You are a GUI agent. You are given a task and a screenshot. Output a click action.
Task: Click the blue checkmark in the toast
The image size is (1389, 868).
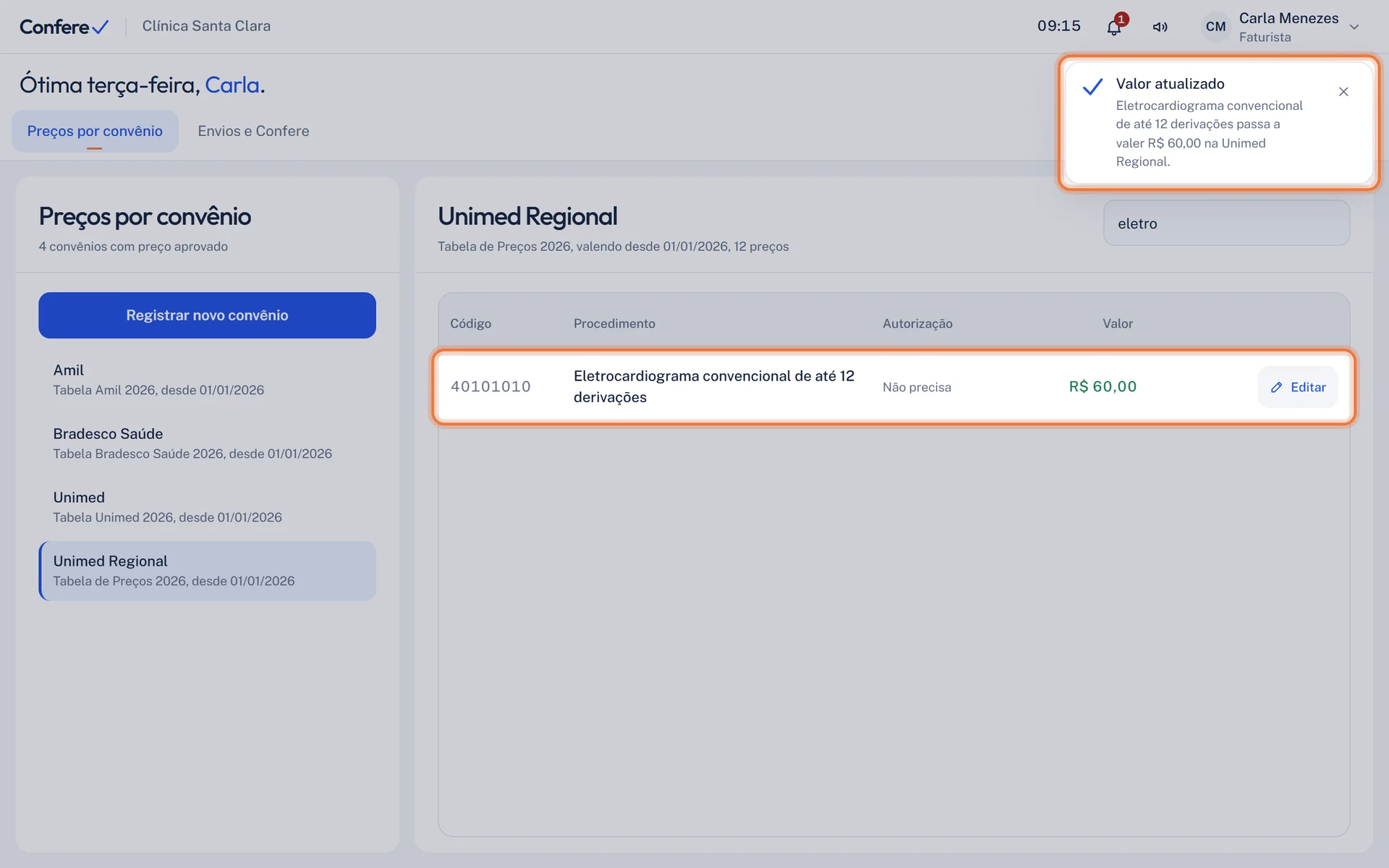click(x=1092, y=87)
